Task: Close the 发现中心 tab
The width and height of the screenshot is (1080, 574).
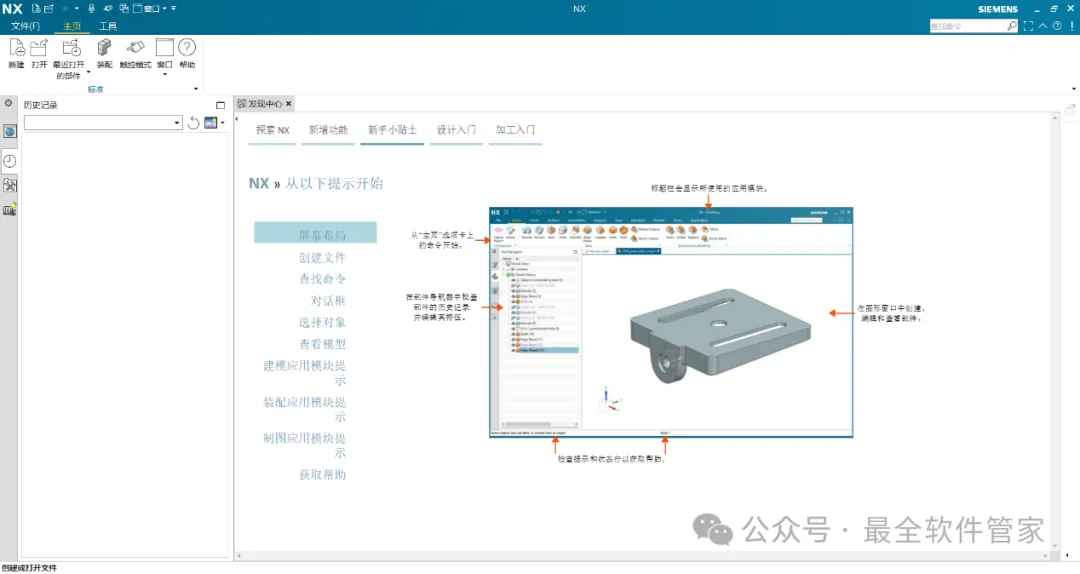Action: click(x=289, y=103)
